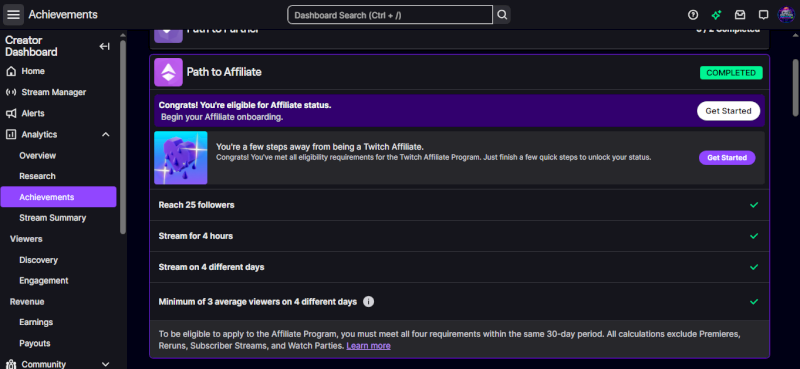Viewport: 800px width, 369px height.
Task: Click the Path to Affiliate badge icon
Action: click(x=168, y=72)
